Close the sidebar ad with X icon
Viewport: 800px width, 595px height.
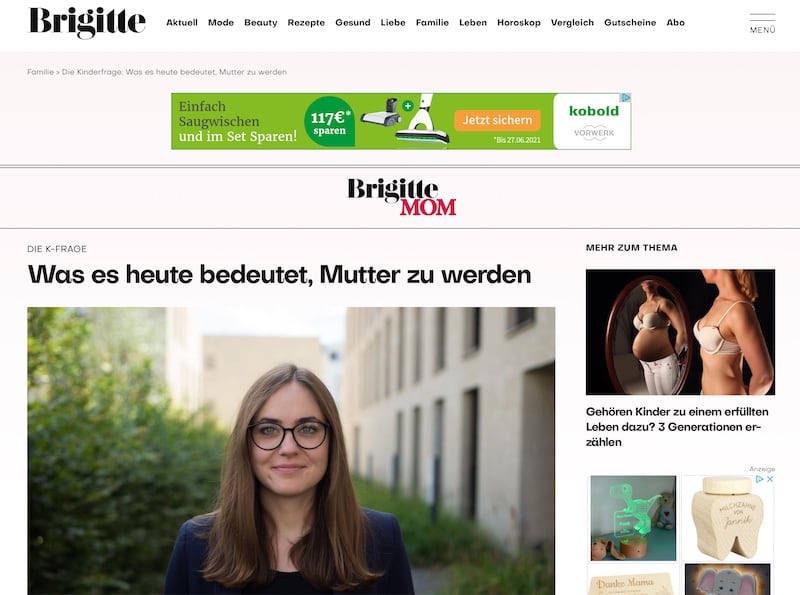(x=770, y=479)
